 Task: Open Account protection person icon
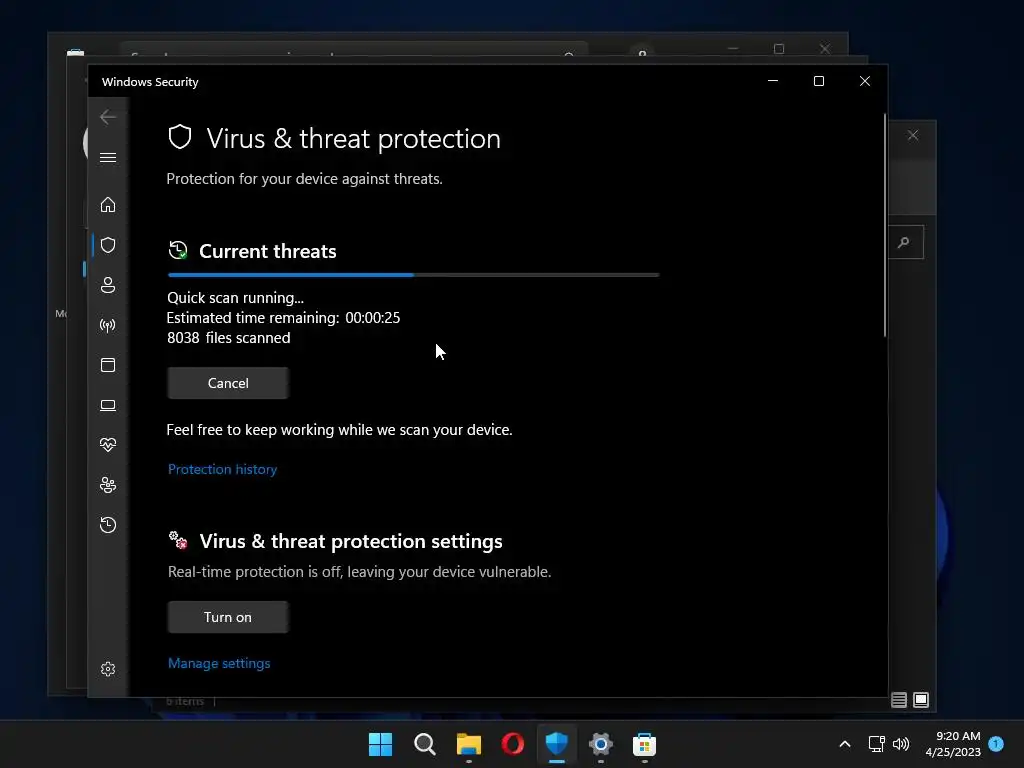(108, 285)
